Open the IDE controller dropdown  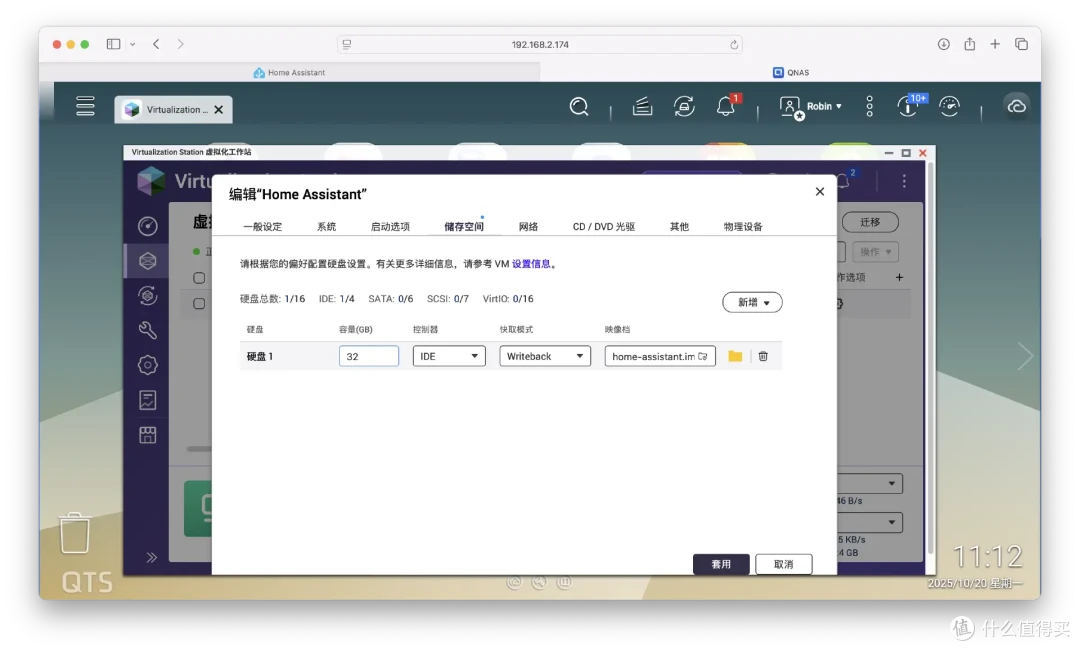pos(449,356)
